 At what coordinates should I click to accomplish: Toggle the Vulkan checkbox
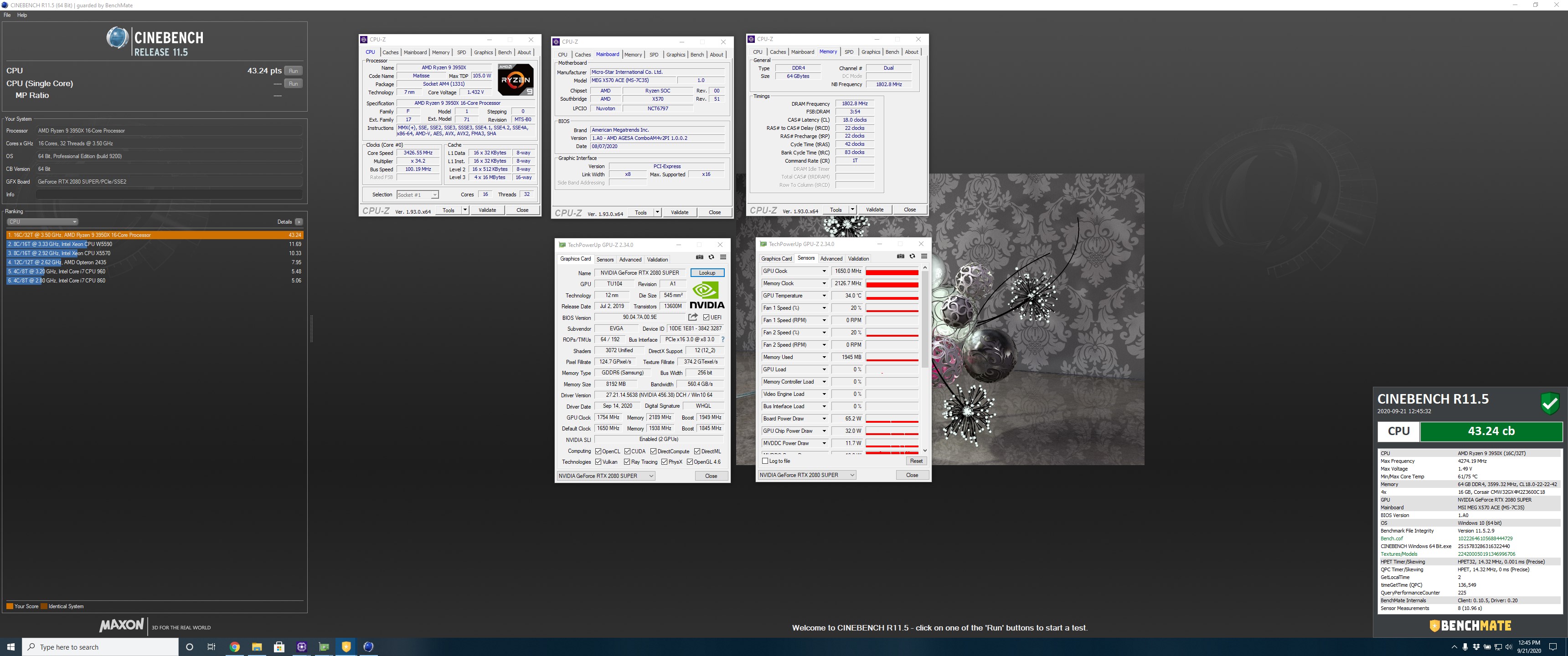pyautogui.click(x=598, y=462)
